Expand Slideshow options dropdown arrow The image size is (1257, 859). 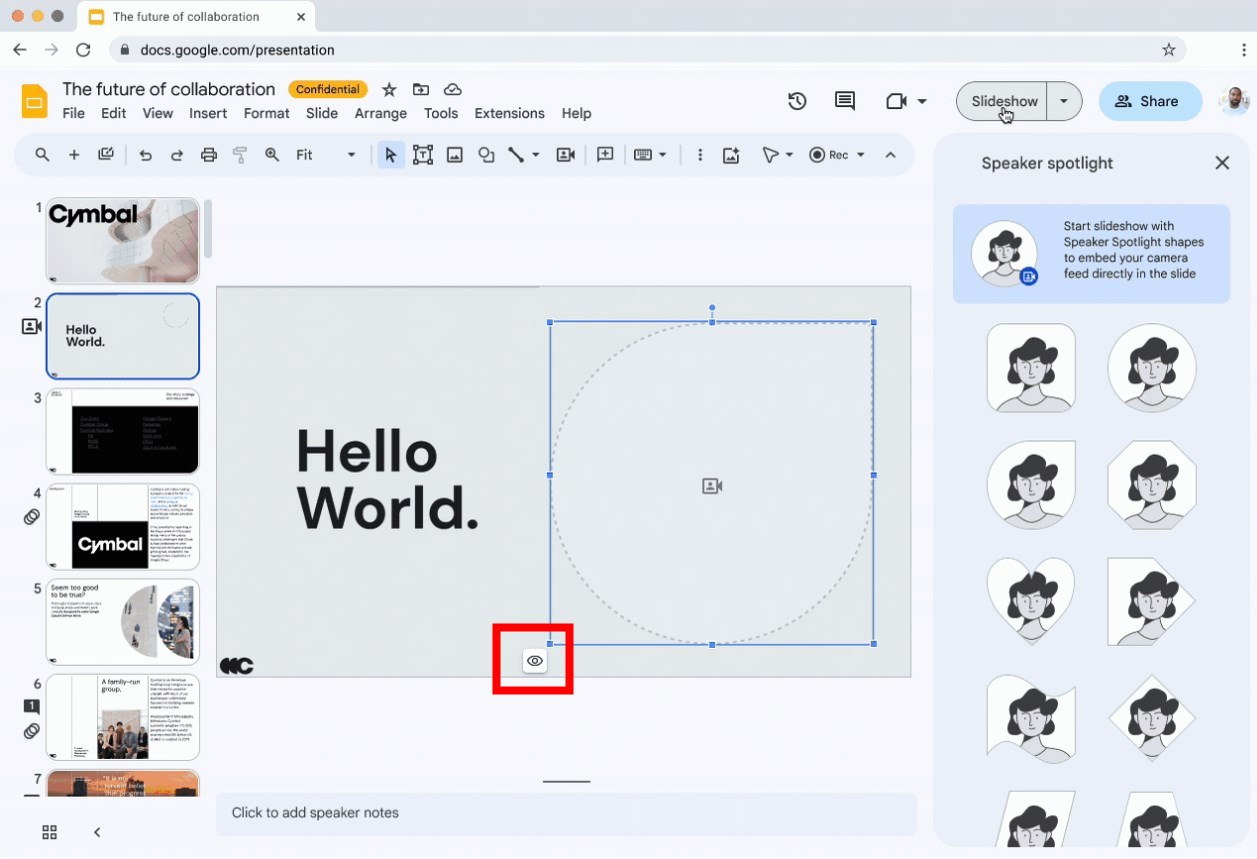pyautogui.click(x=1064, y=101)
